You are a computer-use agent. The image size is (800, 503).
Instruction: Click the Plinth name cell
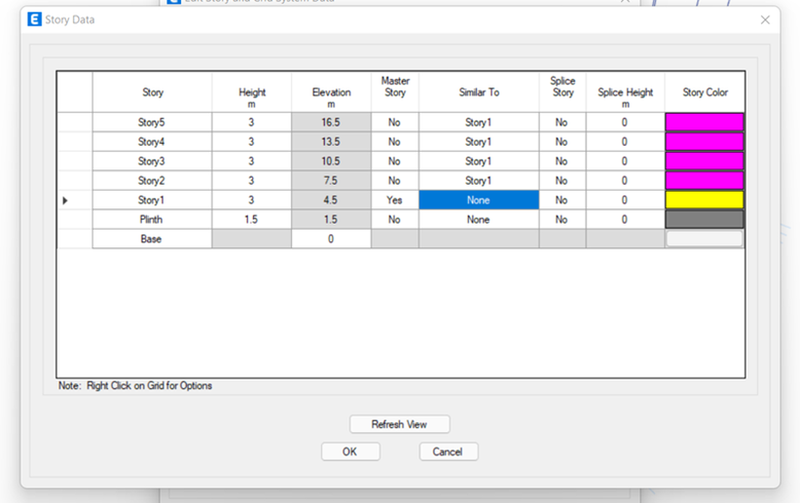coord(152,219)
